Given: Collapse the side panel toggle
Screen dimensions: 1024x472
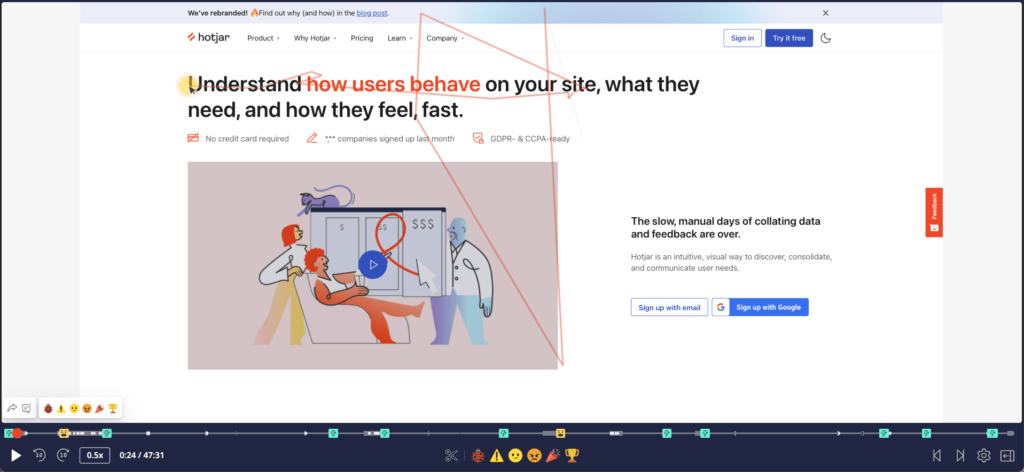Looking at the screenshot, I should pos(1007,456).
